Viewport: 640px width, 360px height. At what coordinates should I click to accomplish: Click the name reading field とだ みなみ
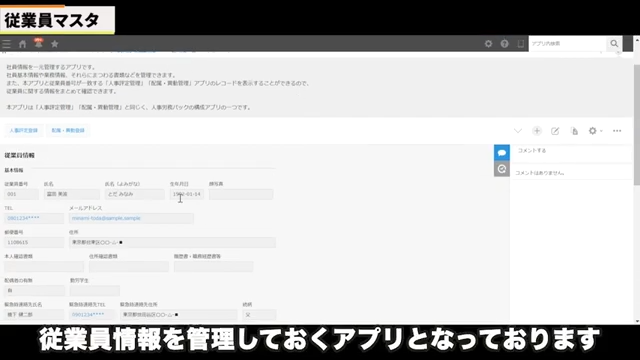pos(135,194)
